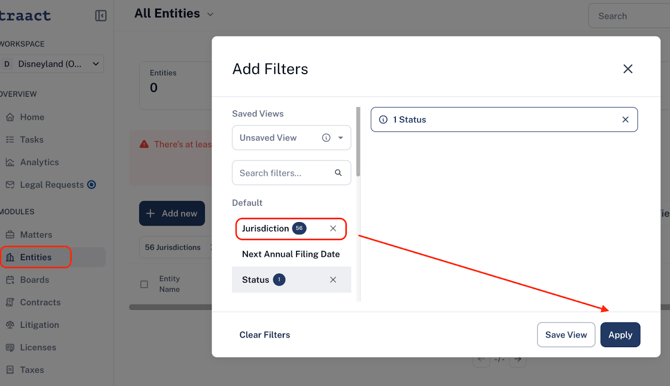670x386 pixels.
Task: Click the red warning triangle icon
Action: point(144,144)
